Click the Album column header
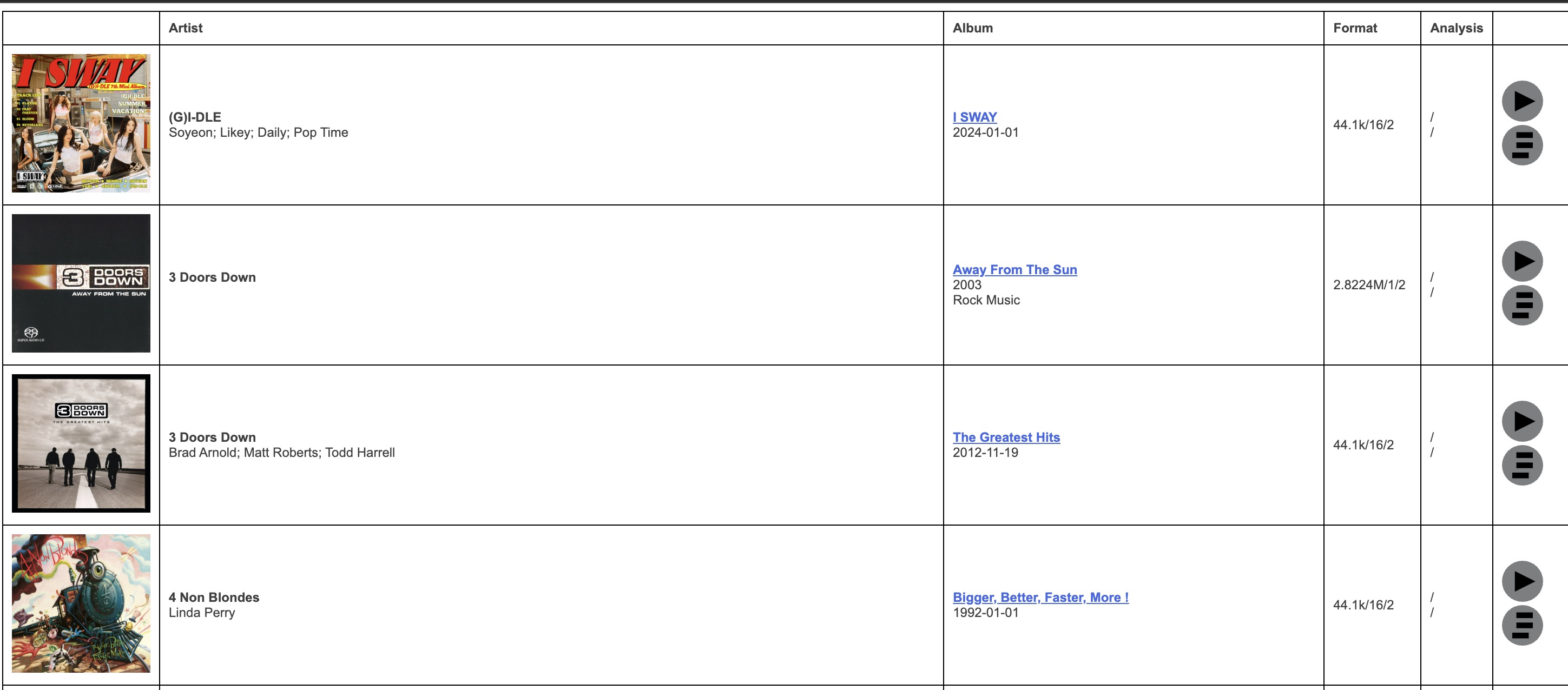This screenshot has width=1568, height=690. (972, 28)
